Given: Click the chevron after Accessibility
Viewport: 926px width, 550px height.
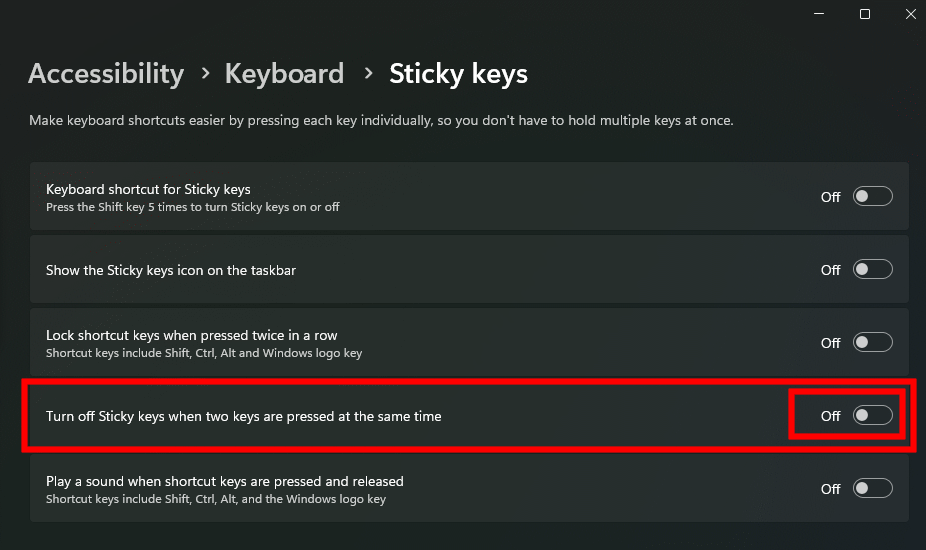Looking at the screenshot, I should click(x=205, y=74).
